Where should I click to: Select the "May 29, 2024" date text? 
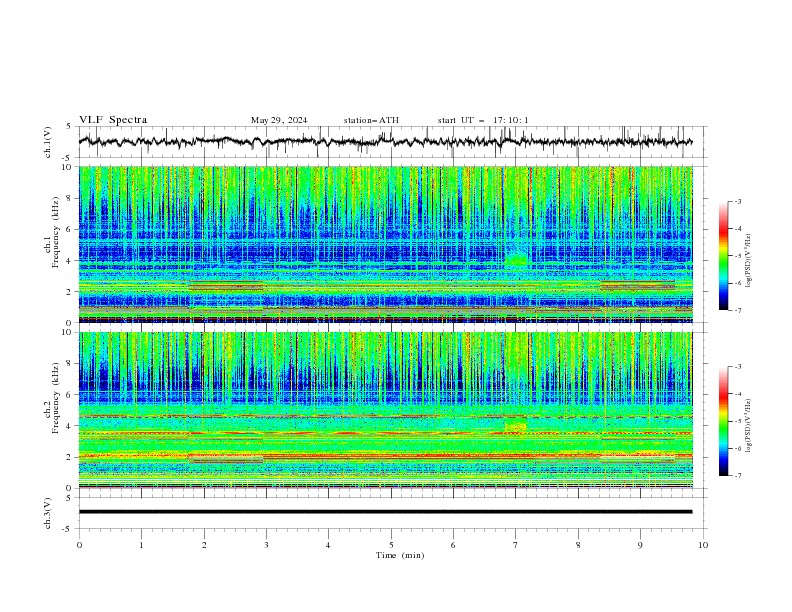tap(279, 120)
